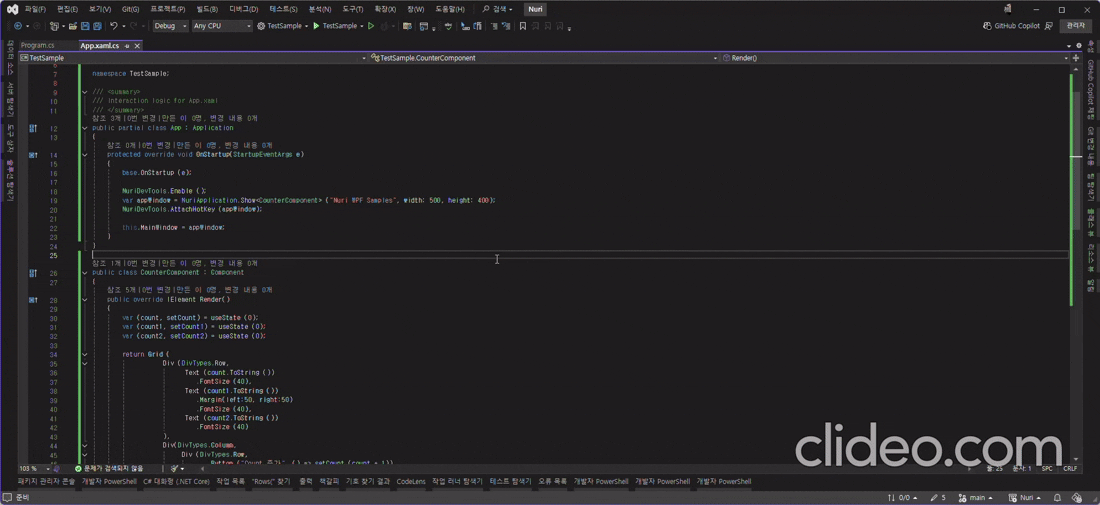Click the TestSample startup project gear icon
The height and width of the screenshot is (505, 1100).
coord(261,26)
